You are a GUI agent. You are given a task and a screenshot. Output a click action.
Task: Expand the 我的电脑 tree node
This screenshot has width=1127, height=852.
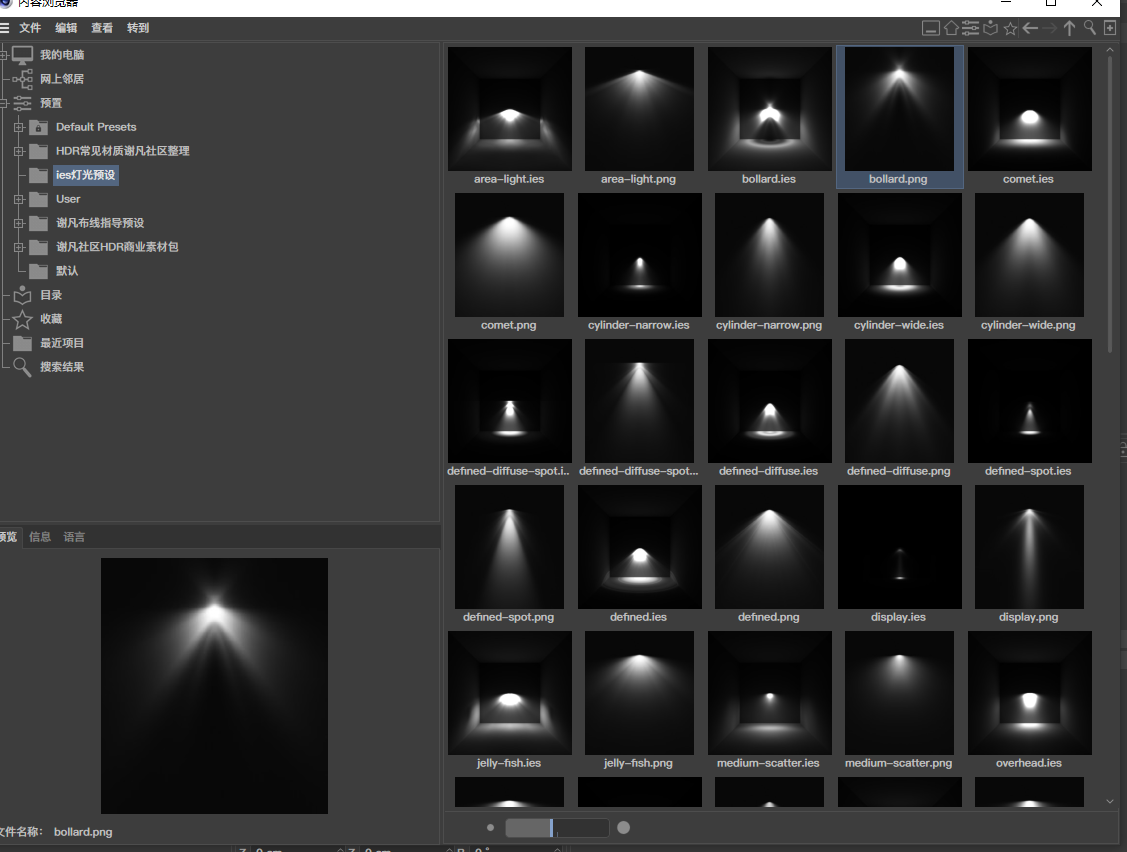pyautogui.click(x=4, y=55)
